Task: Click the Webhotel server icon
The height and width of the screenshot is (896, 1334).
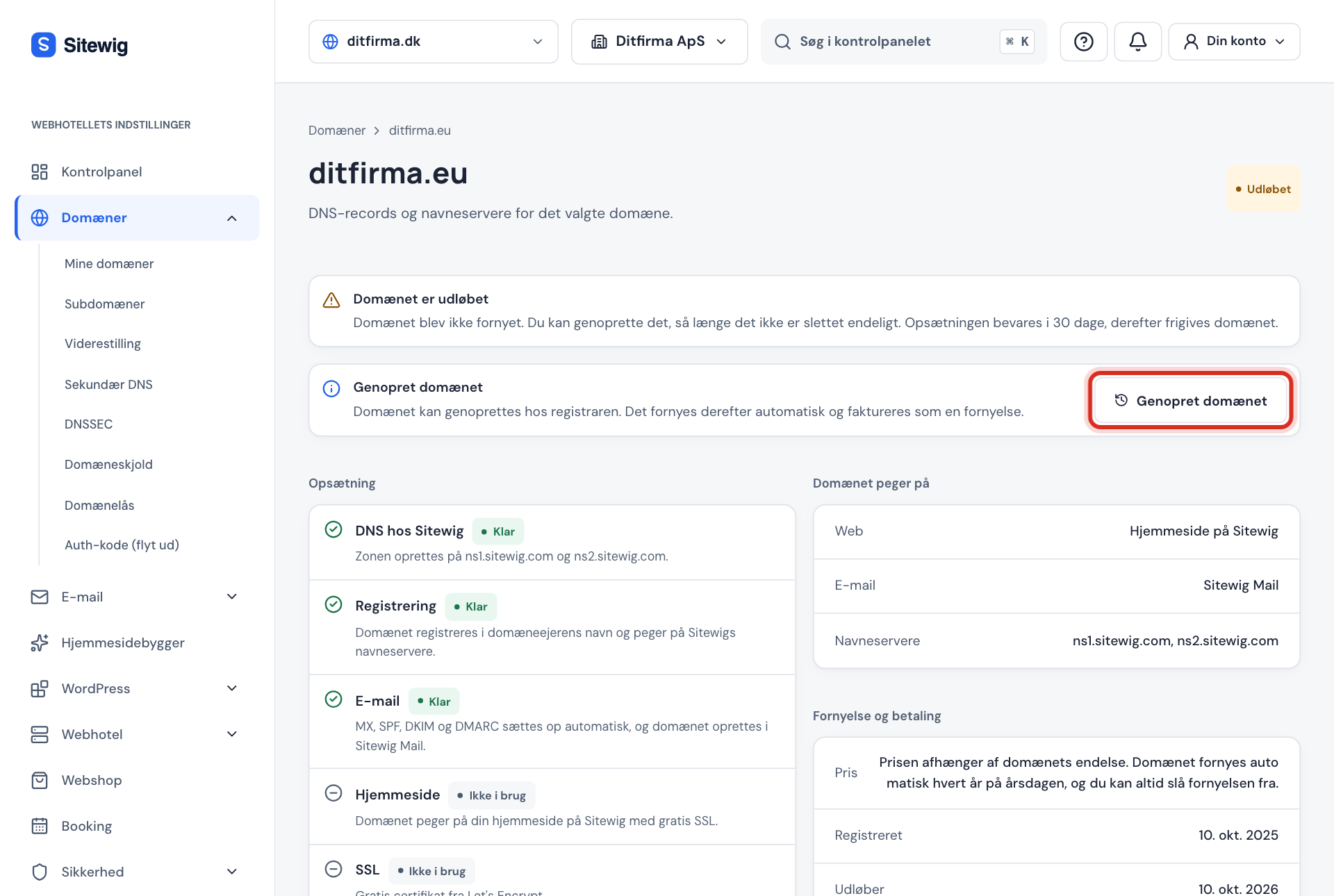Action: point(40,734)
